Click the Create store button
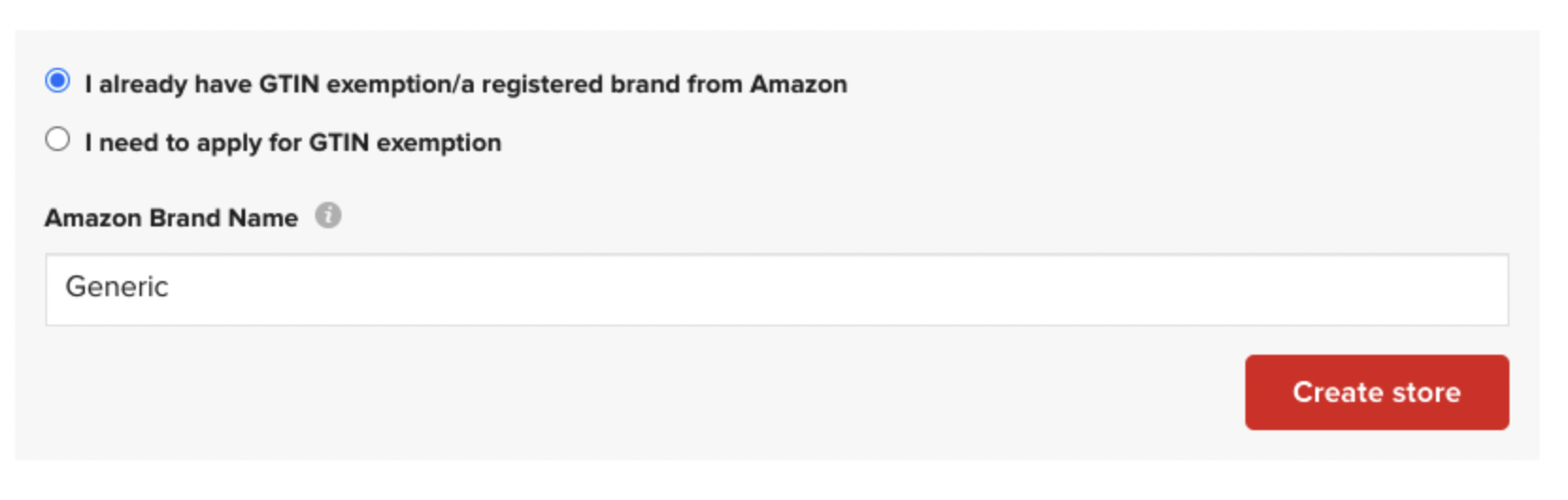The width and height of the screenshot is (1568, 500). [x=1376, y=392]
